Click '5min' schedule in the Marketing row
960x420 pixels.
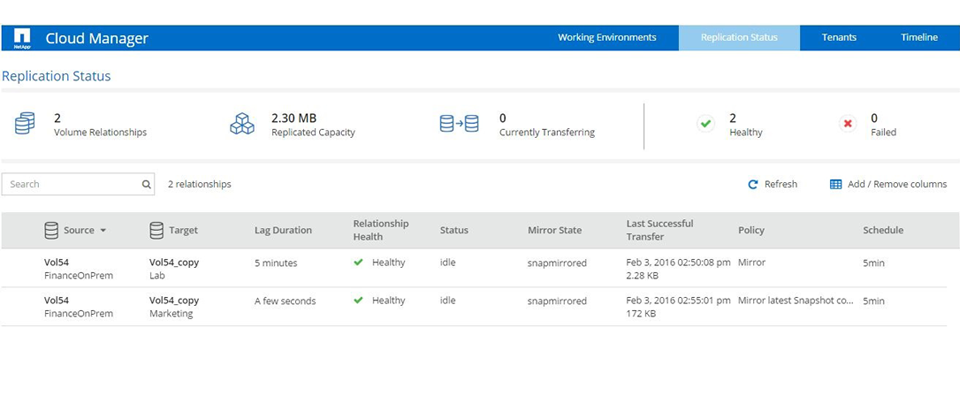pyautogui.click(x=874, y=301)
